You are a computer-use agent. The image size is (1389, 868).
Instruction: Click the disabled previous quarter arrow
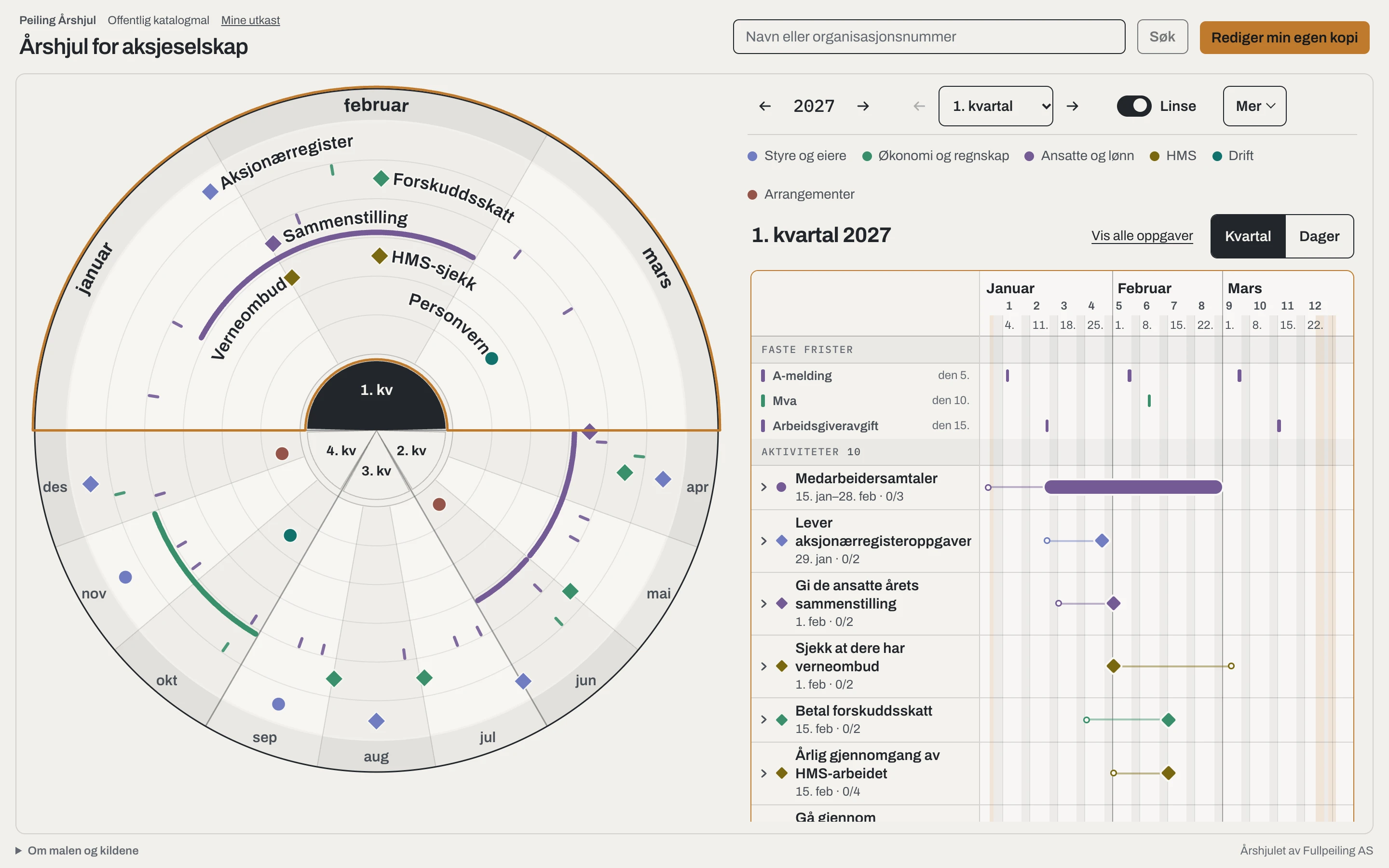[x=919, y=106]
